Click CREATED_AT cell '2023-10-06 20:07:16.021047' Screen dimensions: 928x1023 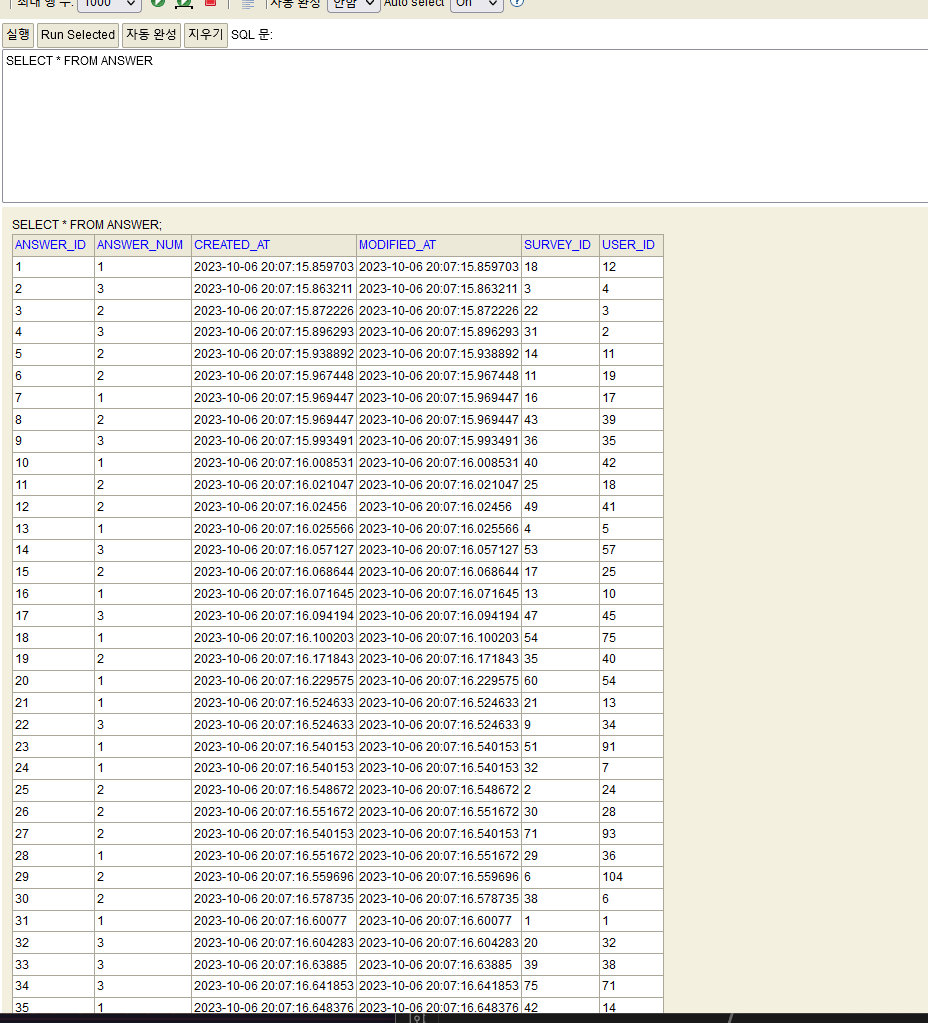[x=273, y=485]
